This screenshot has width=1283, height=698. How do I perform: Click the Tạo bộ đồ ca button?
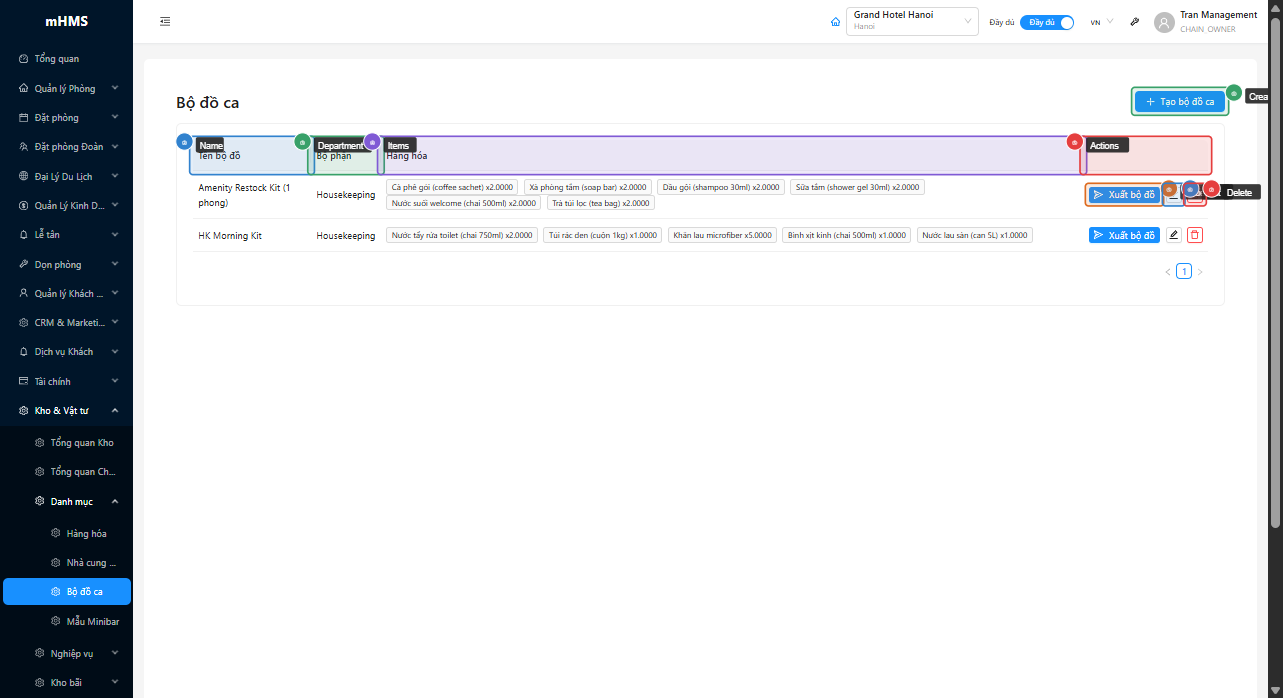pyautogui.click(x=1179, y=102)
